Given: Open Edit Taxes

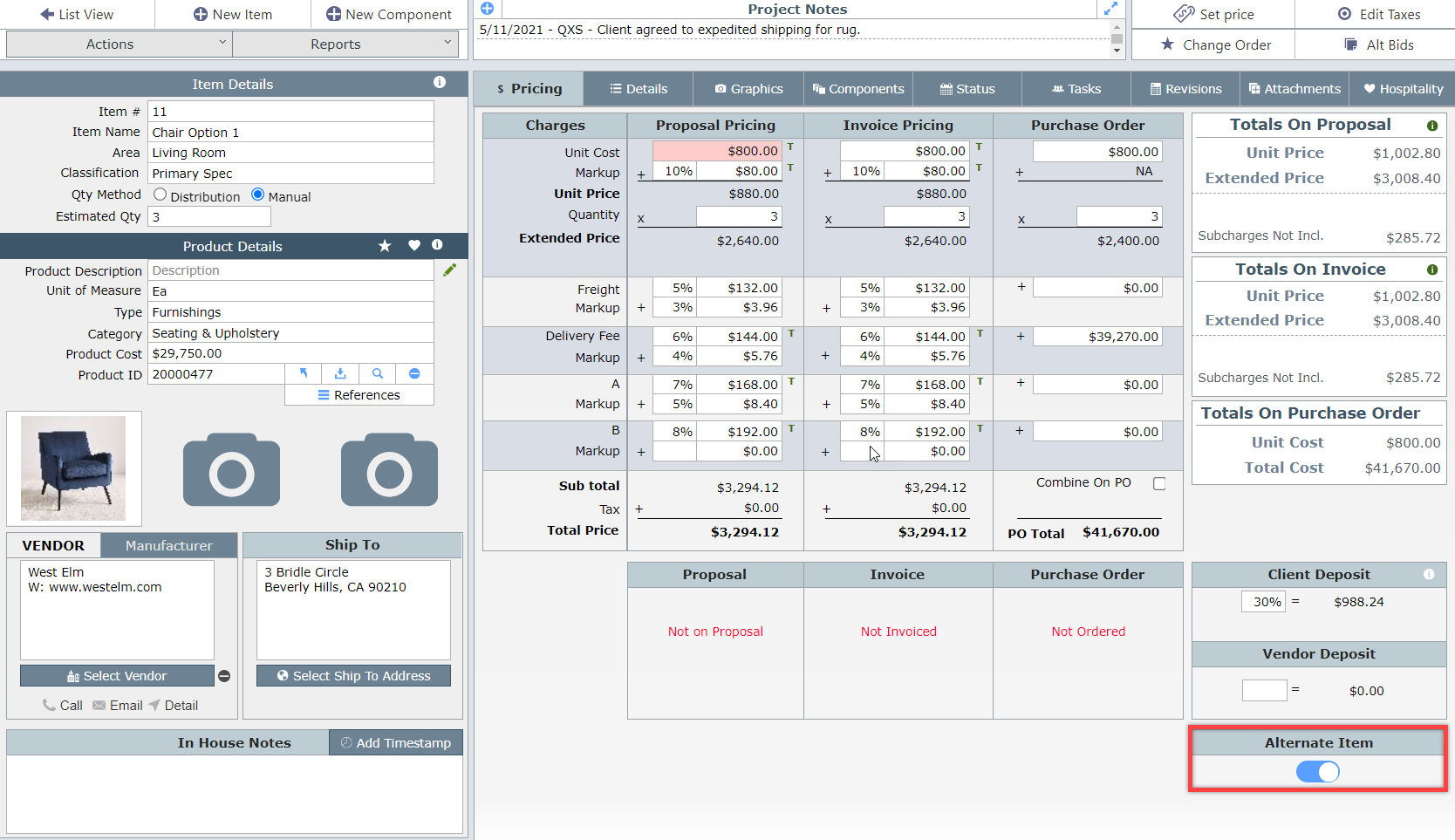Looking at the screenshot, I should pyautogui.click(x=1378, y=14).
